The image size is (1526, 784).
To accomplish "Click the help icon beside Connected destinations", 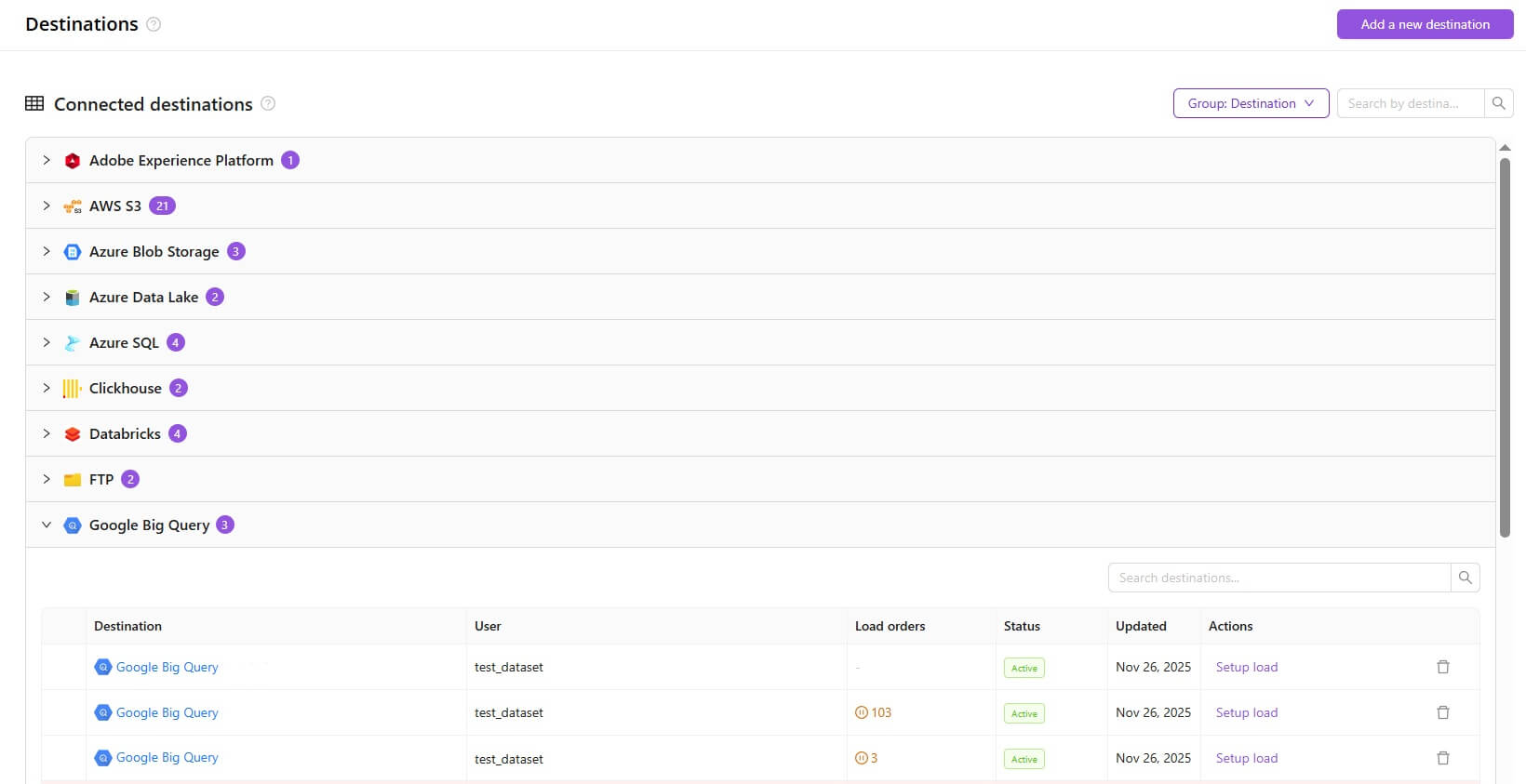I will point(268,103).
